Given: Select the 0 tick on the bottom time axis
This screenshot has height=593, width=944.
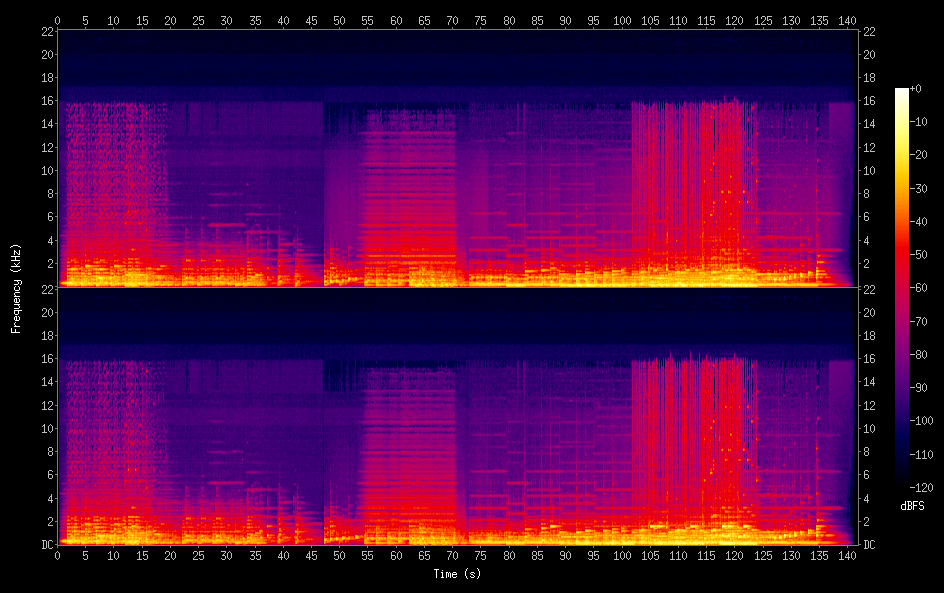Looking at the screenshot, I should tap(58, 556).
